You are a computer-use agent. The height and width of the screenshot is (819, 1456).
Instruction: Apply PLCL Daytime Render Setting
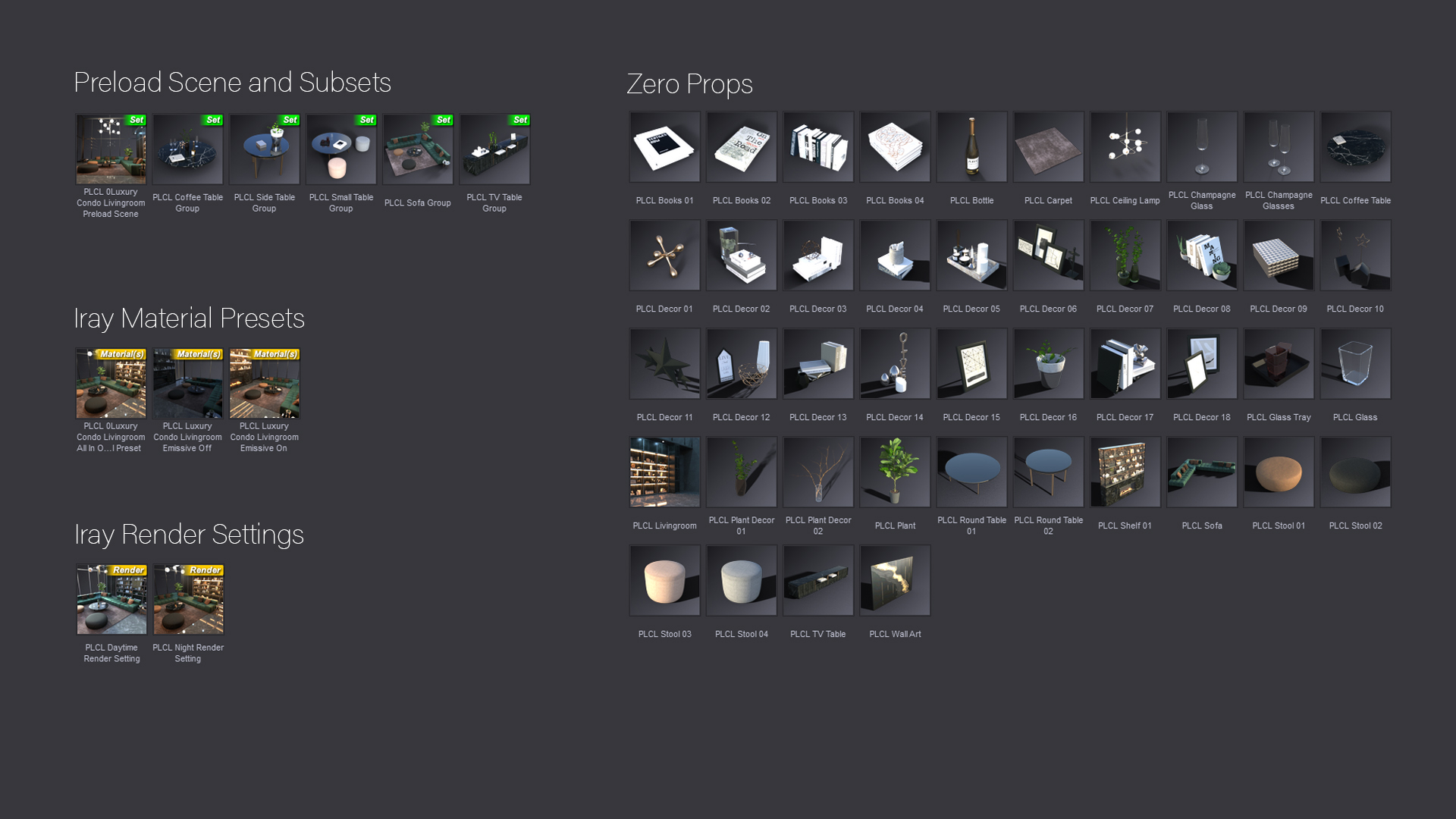coord(111,599)
